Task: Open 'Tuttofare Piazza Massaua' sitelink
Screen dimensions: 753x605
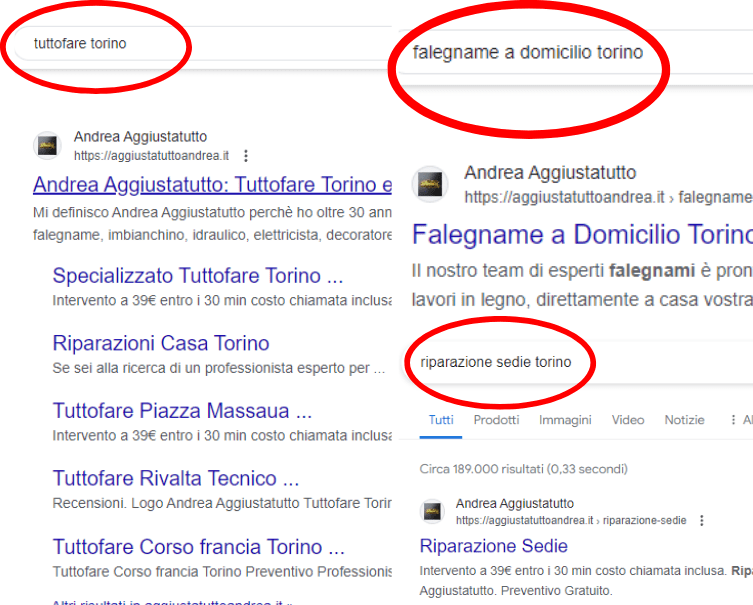Action: tap(182, 411)
